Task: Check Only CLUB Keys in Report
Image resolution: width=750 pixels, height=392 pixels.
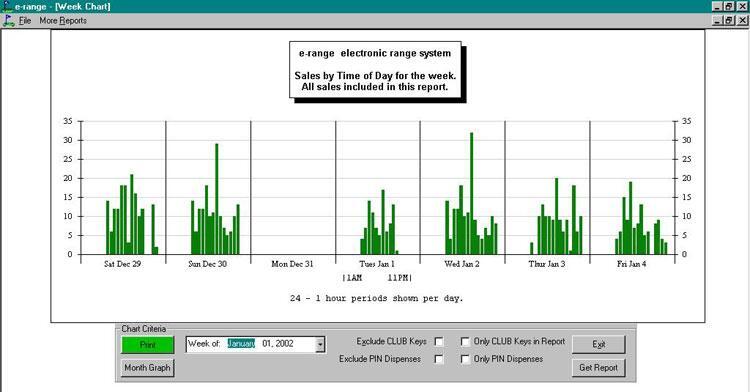Action: 465,341
